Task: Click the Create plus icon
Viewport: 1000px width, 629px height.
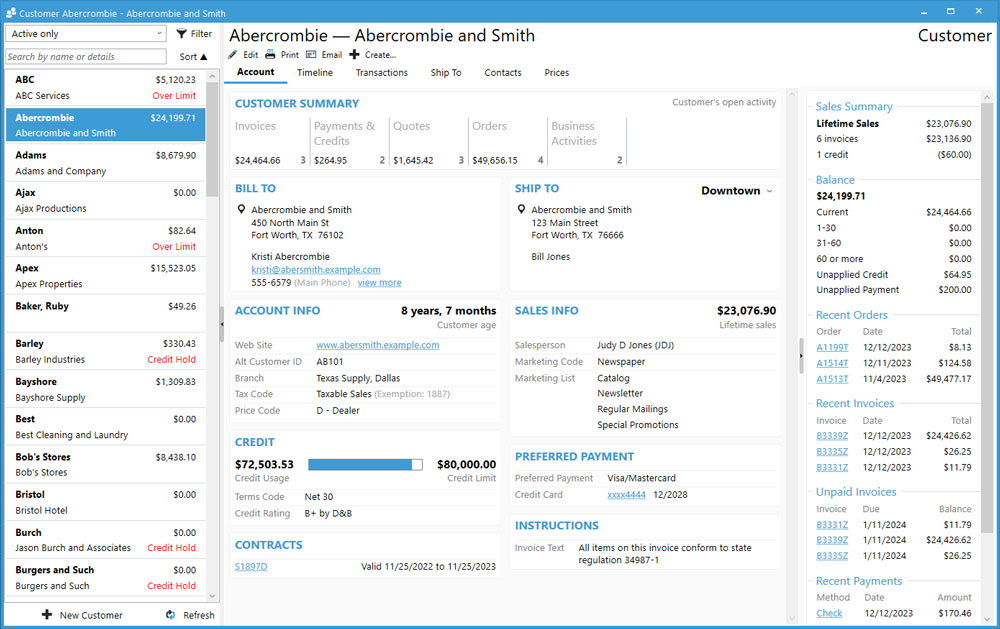Action: pos(354,55)
